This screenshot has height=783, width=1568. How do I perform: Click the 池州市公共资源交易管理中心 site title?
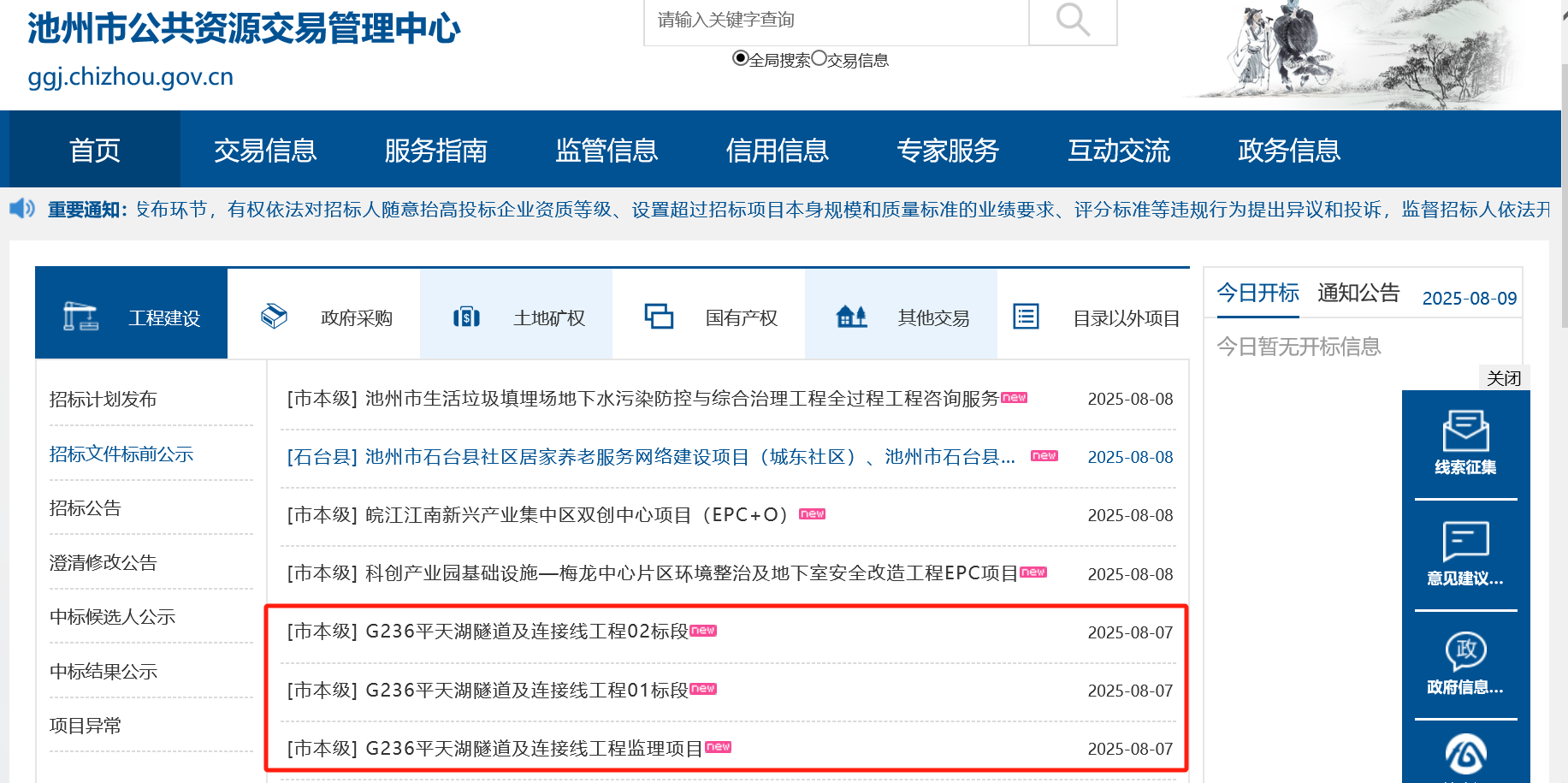coord(244,28)
